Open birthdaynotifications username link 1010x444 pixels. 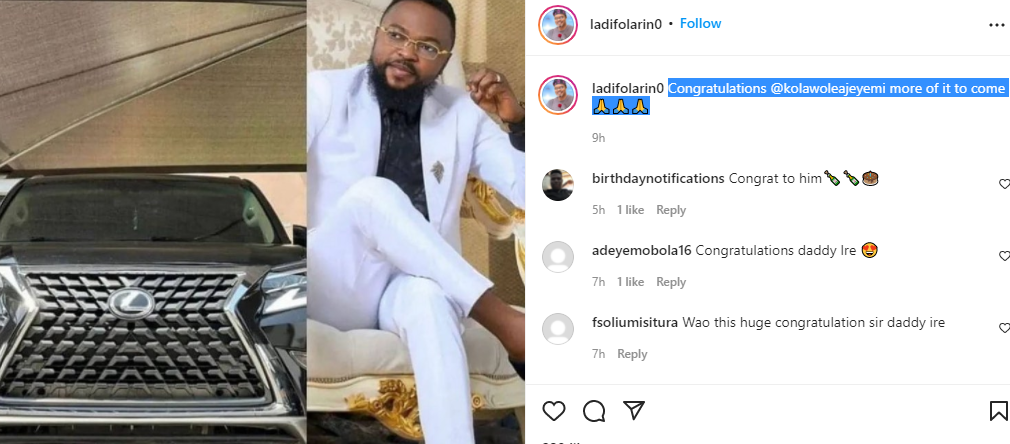[657, 178]
